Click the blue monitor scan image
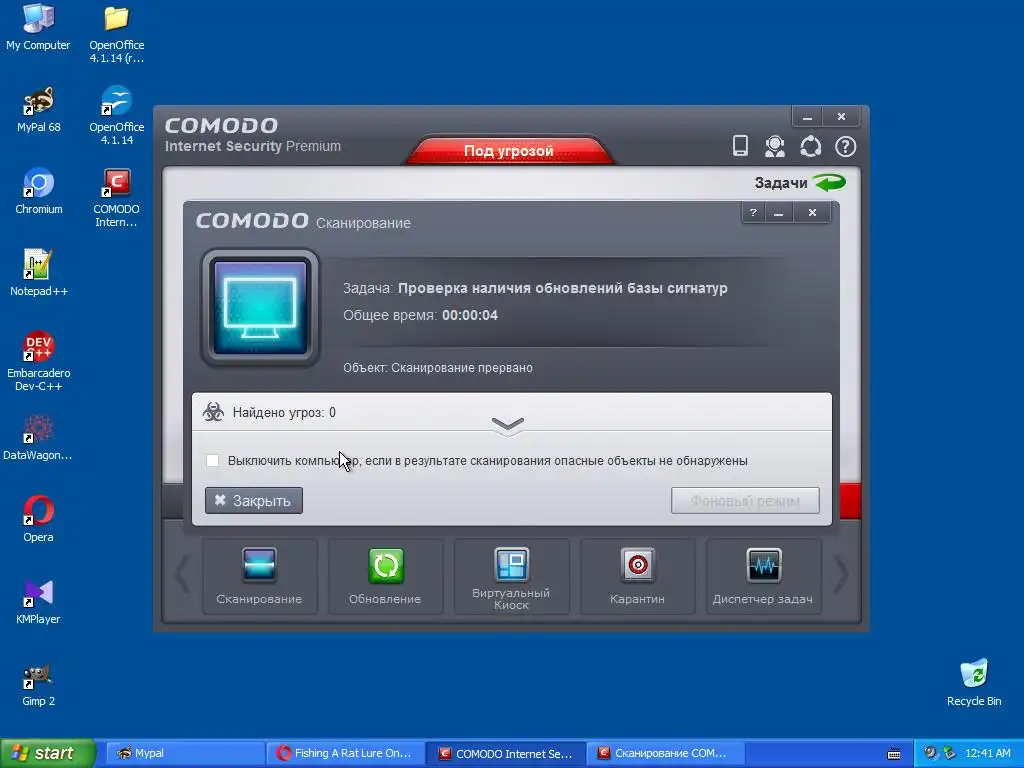 point(260,308)
